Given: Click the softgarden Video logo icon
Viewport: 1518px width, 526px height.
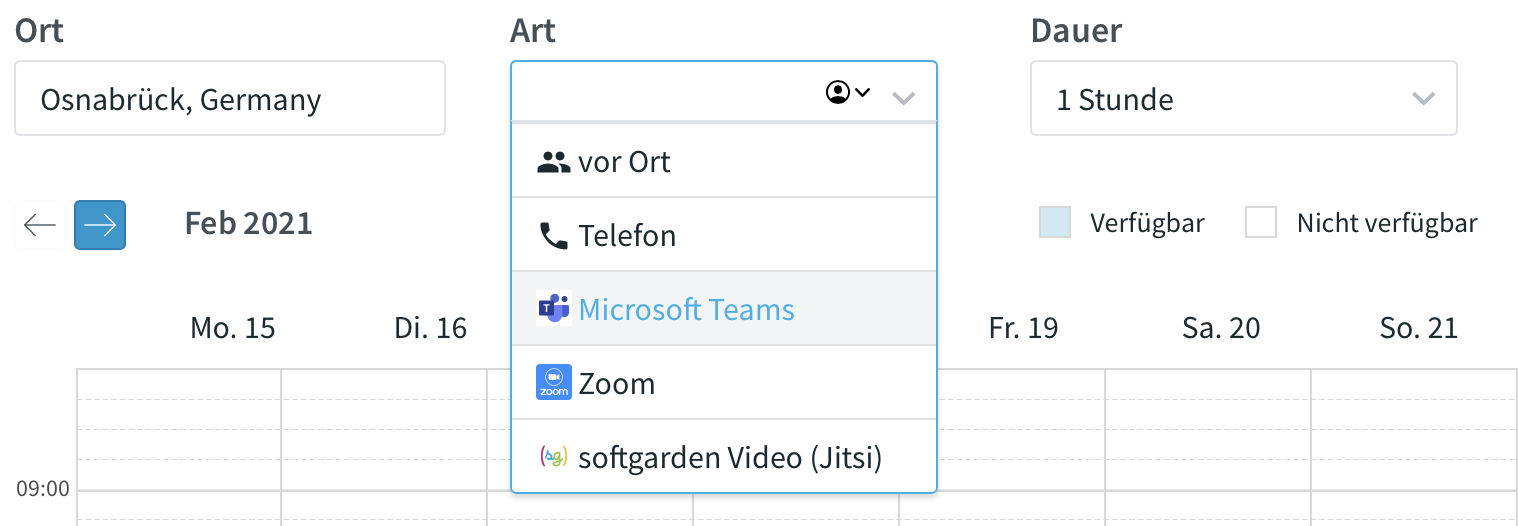Looking at the screenshot, I should pos(553,457).
